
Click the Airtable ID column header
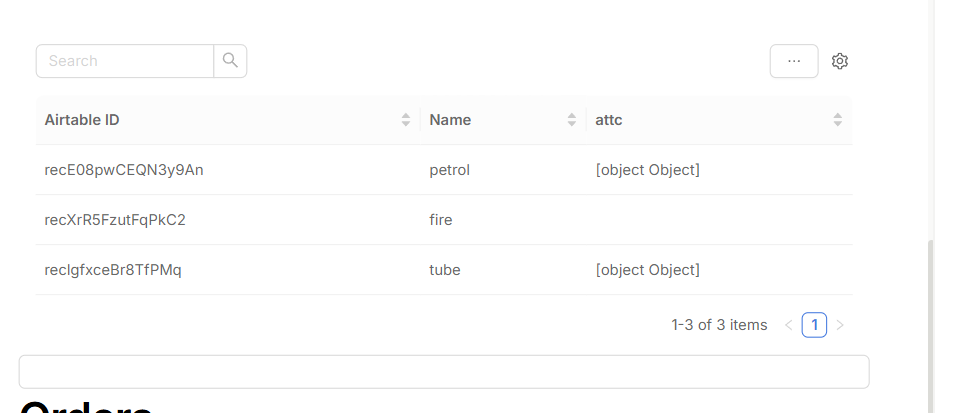coord(83,120)
